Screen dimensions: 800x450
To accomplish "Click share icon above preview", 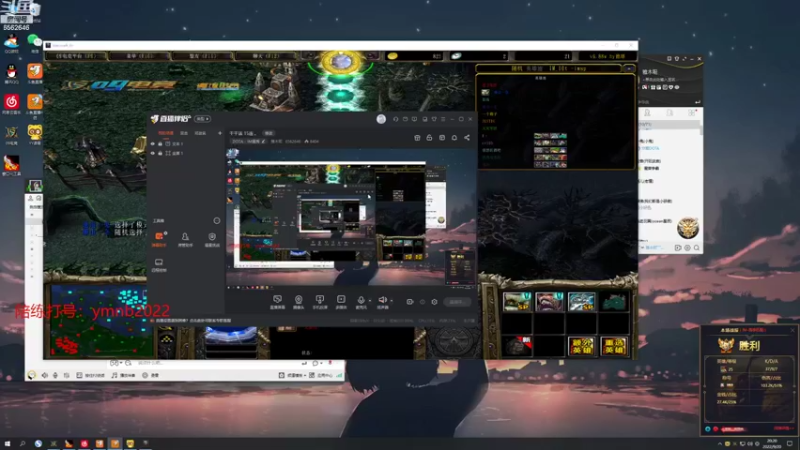I will (x=467, y=138).
